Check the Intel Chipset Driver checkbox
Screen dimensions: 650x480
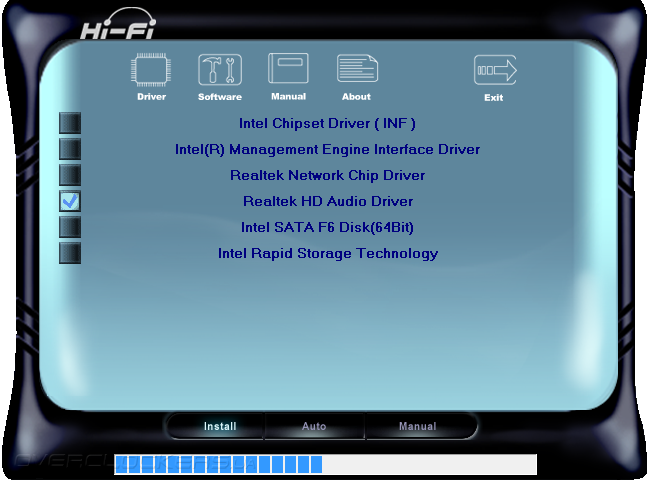pos(70,123)
